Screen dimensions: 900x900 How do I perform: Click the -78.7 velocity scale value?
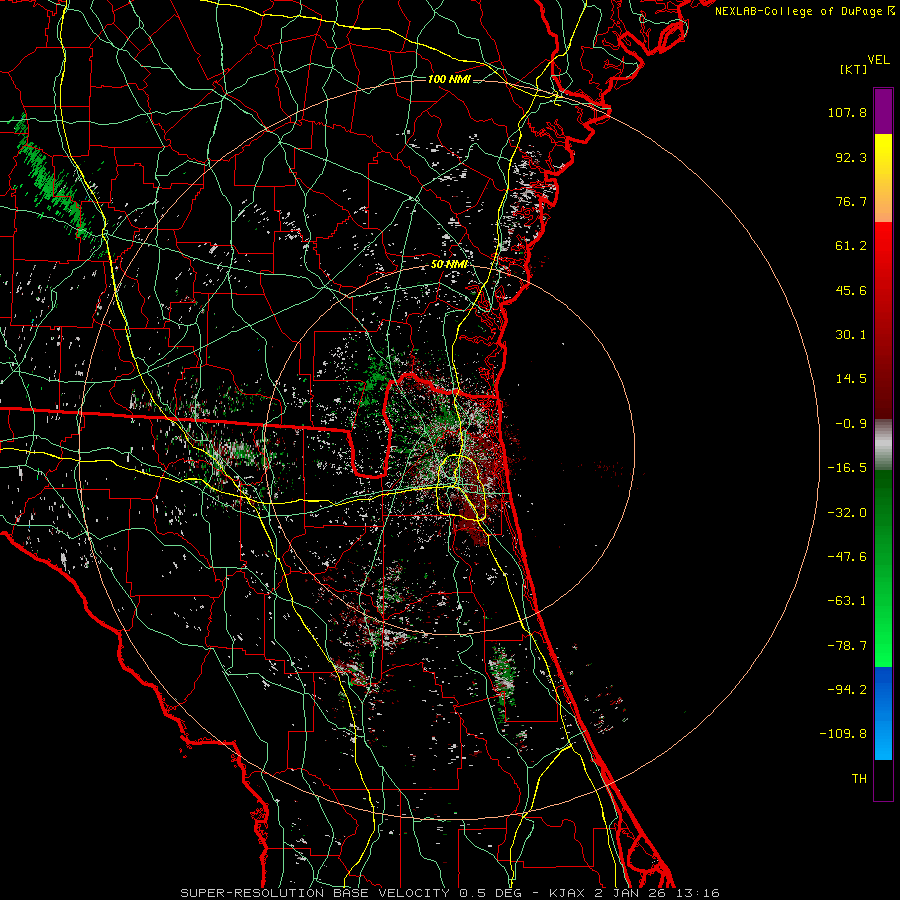(847, 646)
